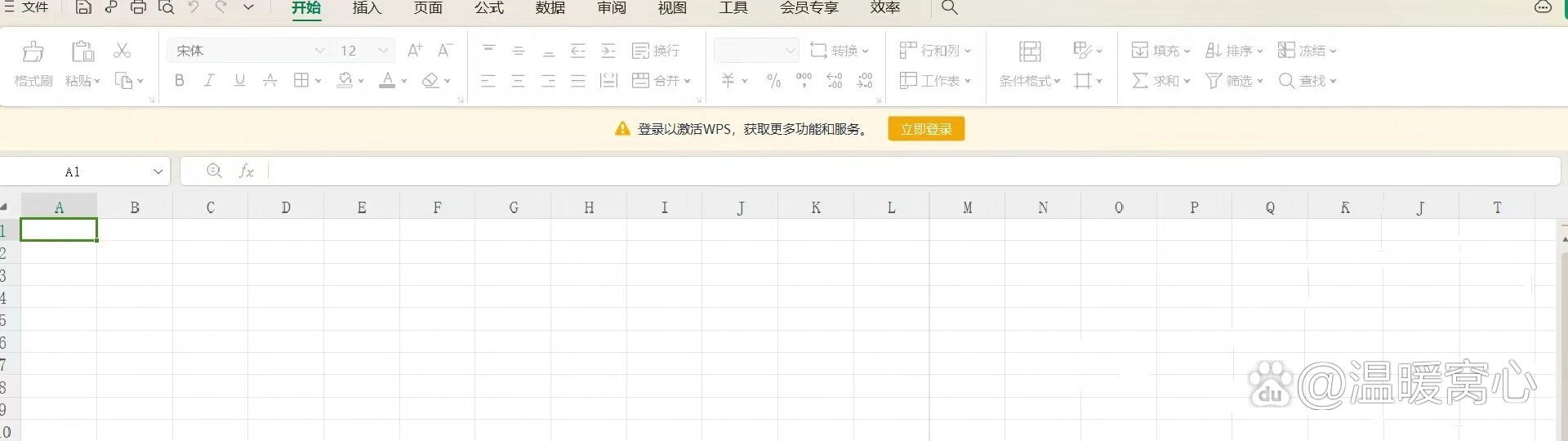Click the Sum (求和) button
Screen dimensions: 1568x441
[1160, 81]
